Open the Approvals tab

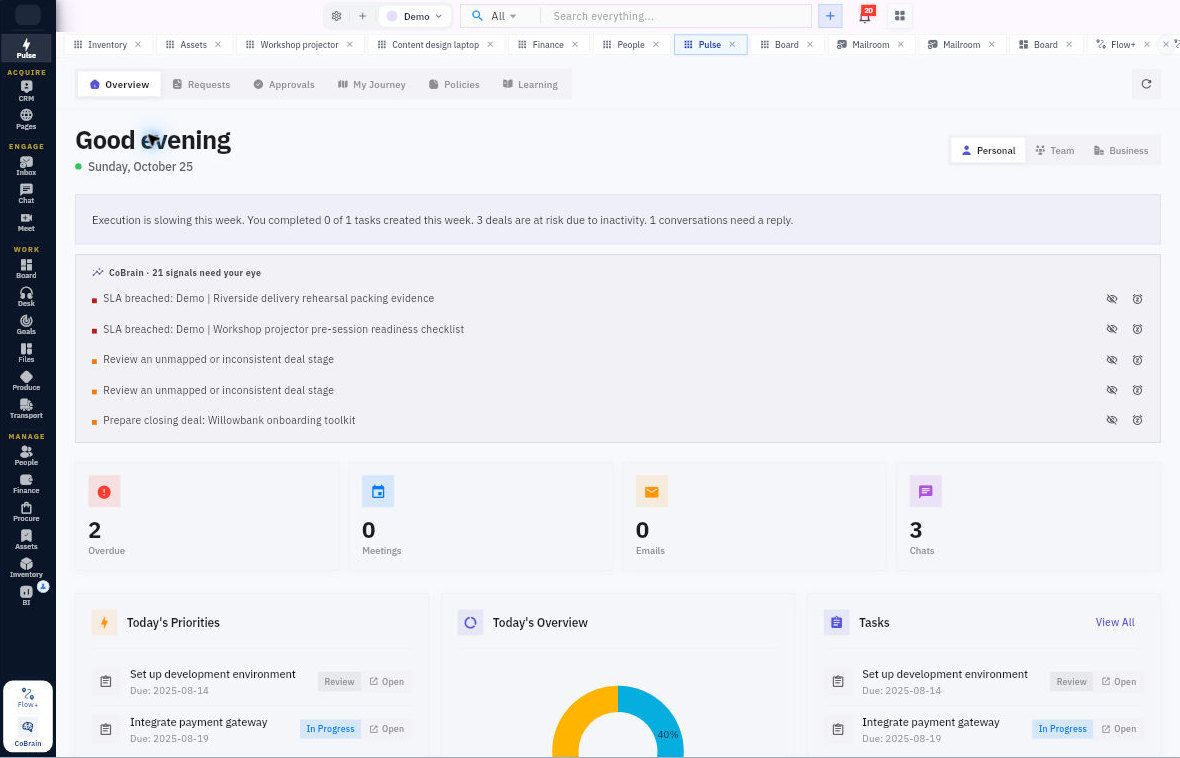tap(284, 84)
